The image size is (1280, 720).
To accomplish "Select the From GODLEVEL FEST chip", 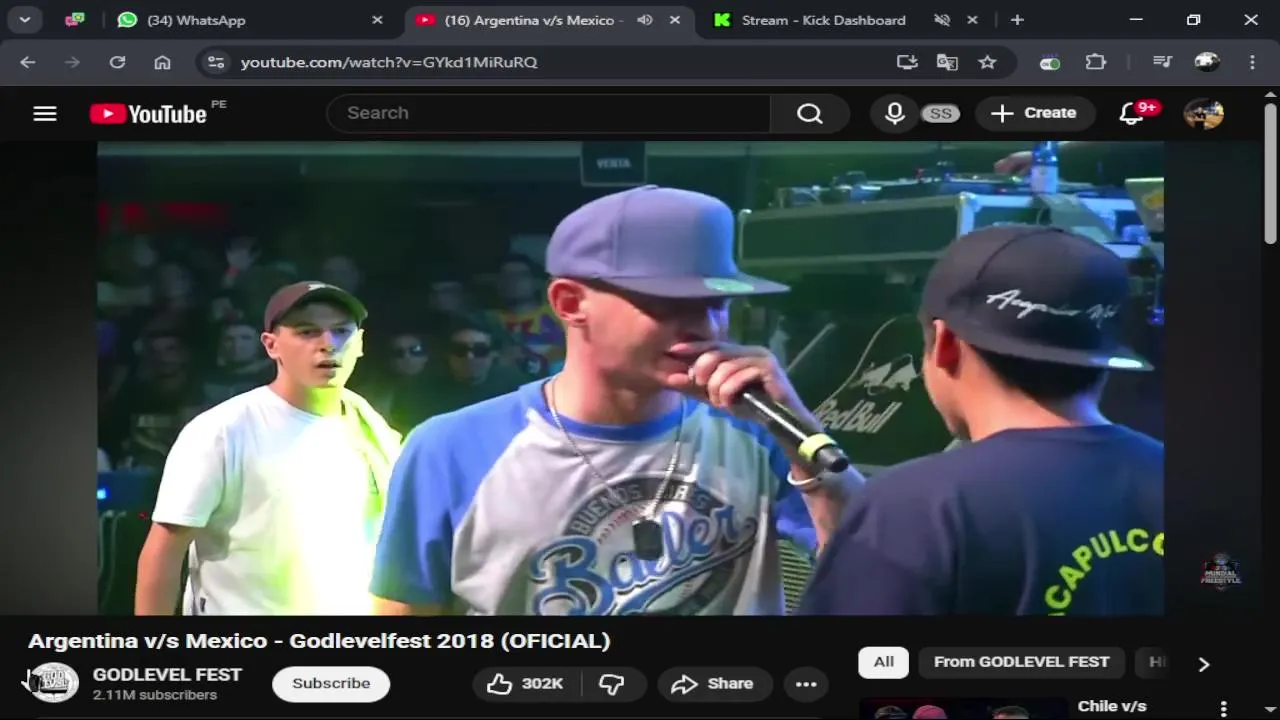I will (1021, 662).
